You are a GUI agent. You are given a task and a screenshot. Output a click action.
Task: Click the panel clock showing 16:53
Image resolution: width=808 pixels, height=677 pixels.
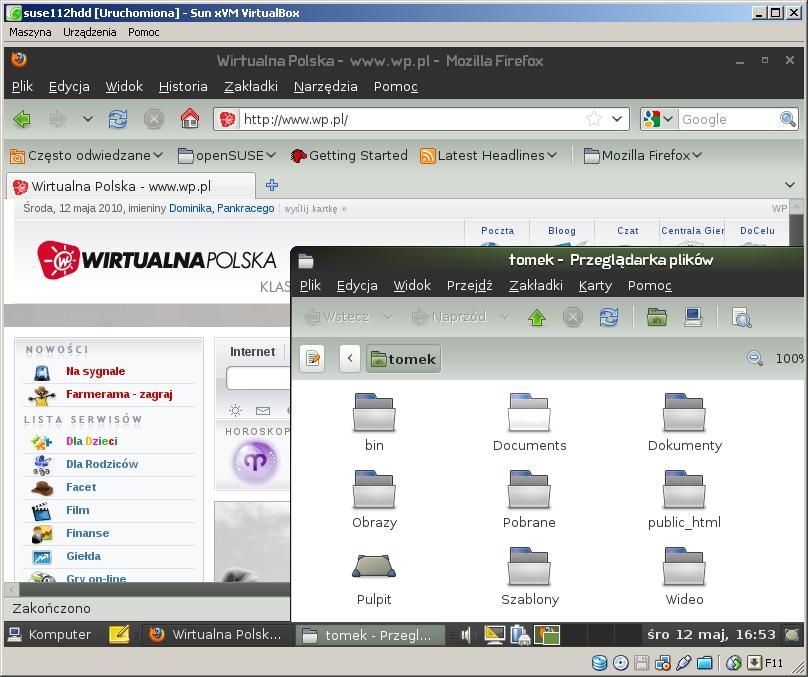click(x=711, y=634)
